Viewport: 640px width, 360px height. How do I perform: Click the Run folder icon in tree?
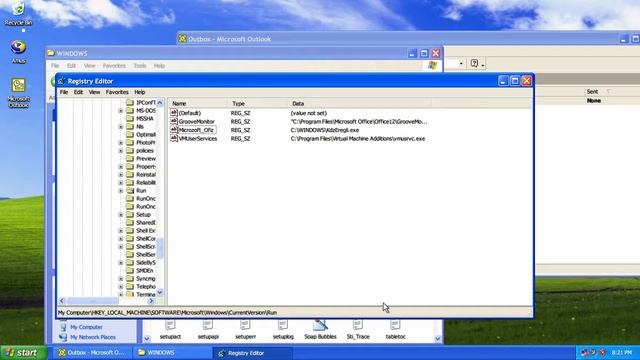pos(130,191)
